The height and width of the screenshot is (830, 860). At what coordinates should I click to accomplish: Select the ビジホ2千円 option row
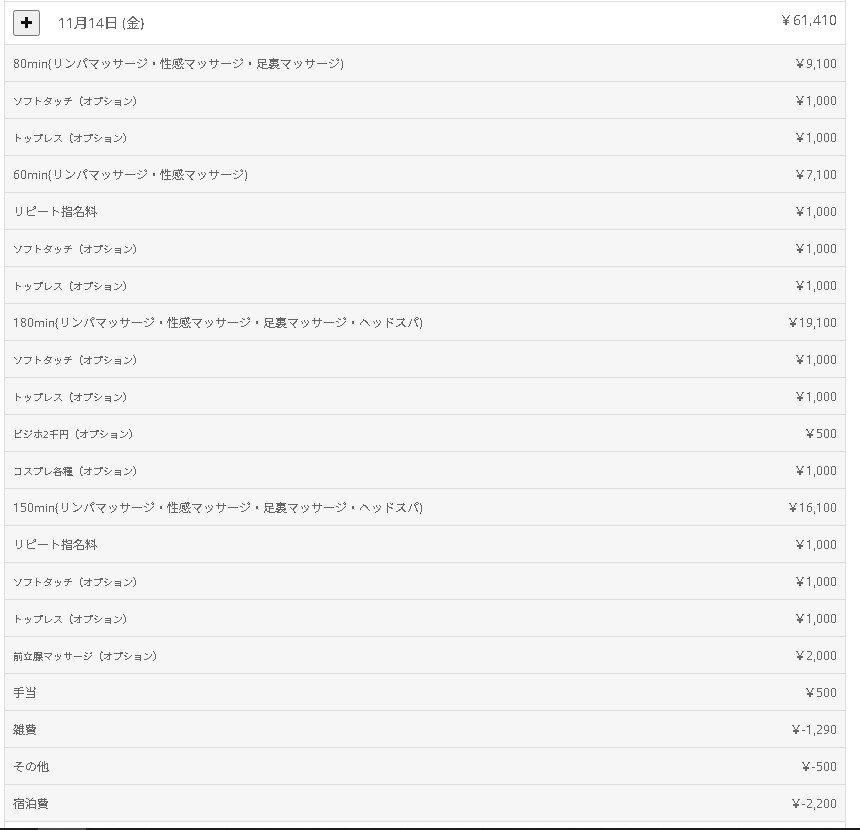coord(73,434)
